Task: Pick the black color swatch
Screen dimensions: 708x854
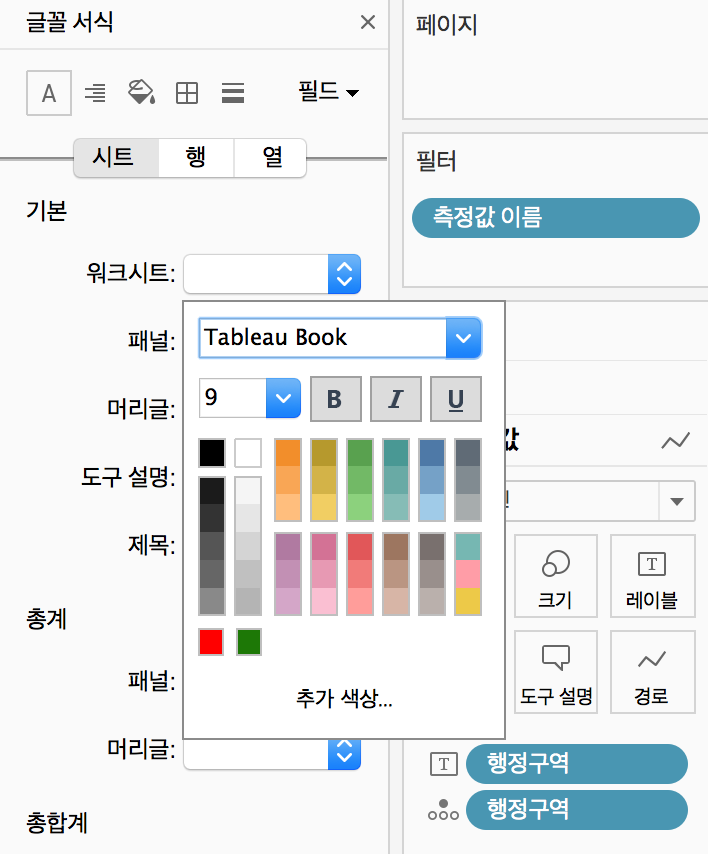Action: point(212,453)
